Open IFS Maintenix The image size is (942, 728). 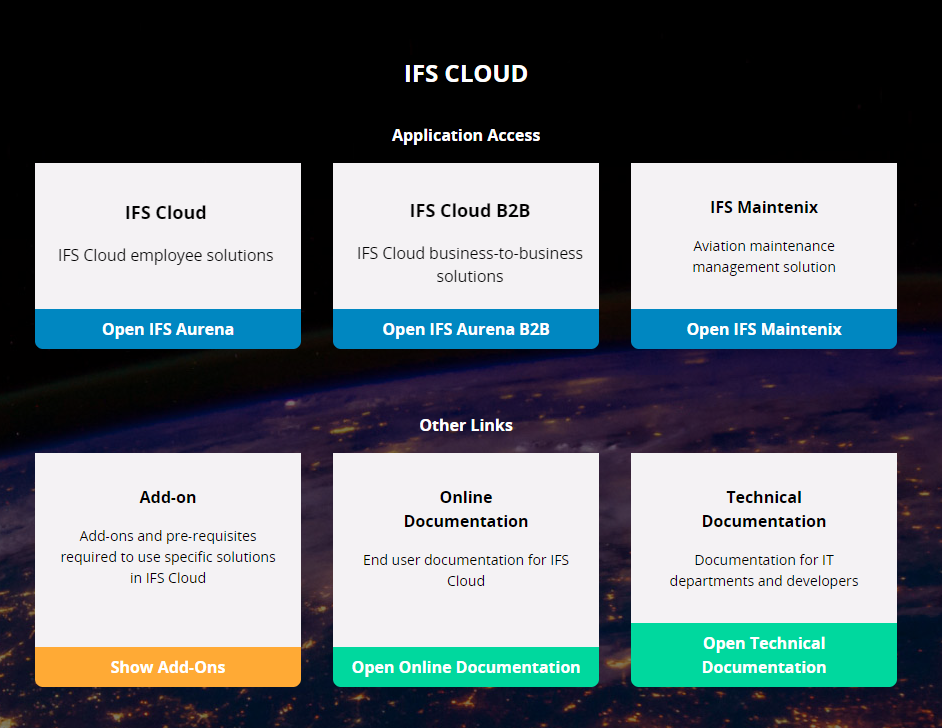(763, 329)
